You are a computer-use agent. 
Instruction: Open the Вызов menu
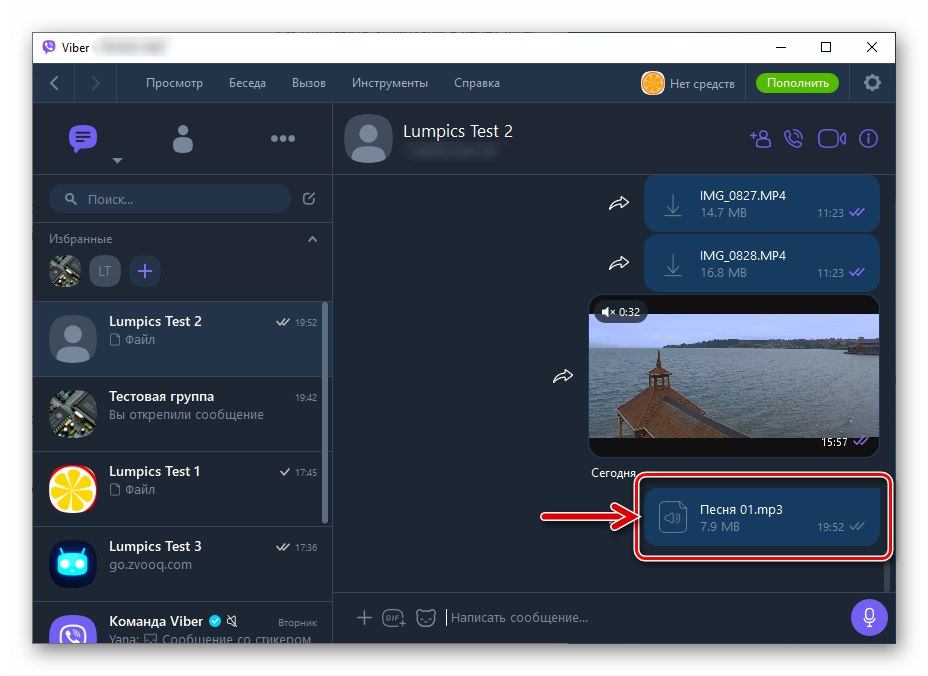[308, 83]
